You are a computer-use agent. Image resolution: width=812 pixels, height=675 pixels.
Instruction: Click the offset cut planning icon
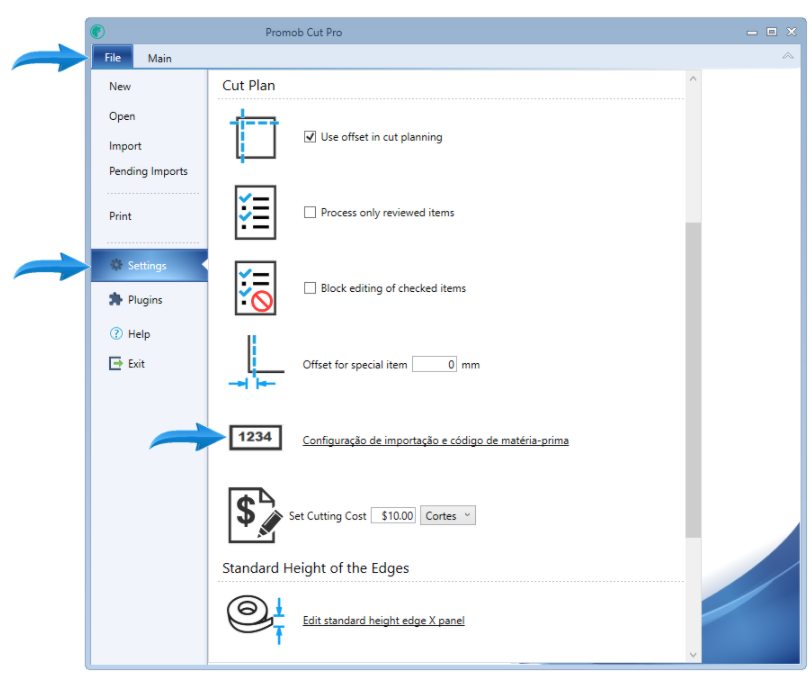point(254,136)
